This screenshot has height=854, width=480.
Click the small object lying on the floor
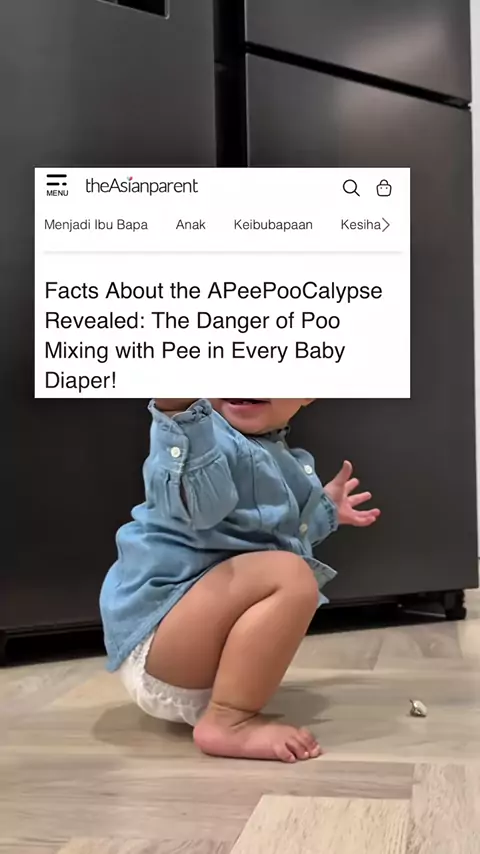pyautogui.click(x=418, y=708)
